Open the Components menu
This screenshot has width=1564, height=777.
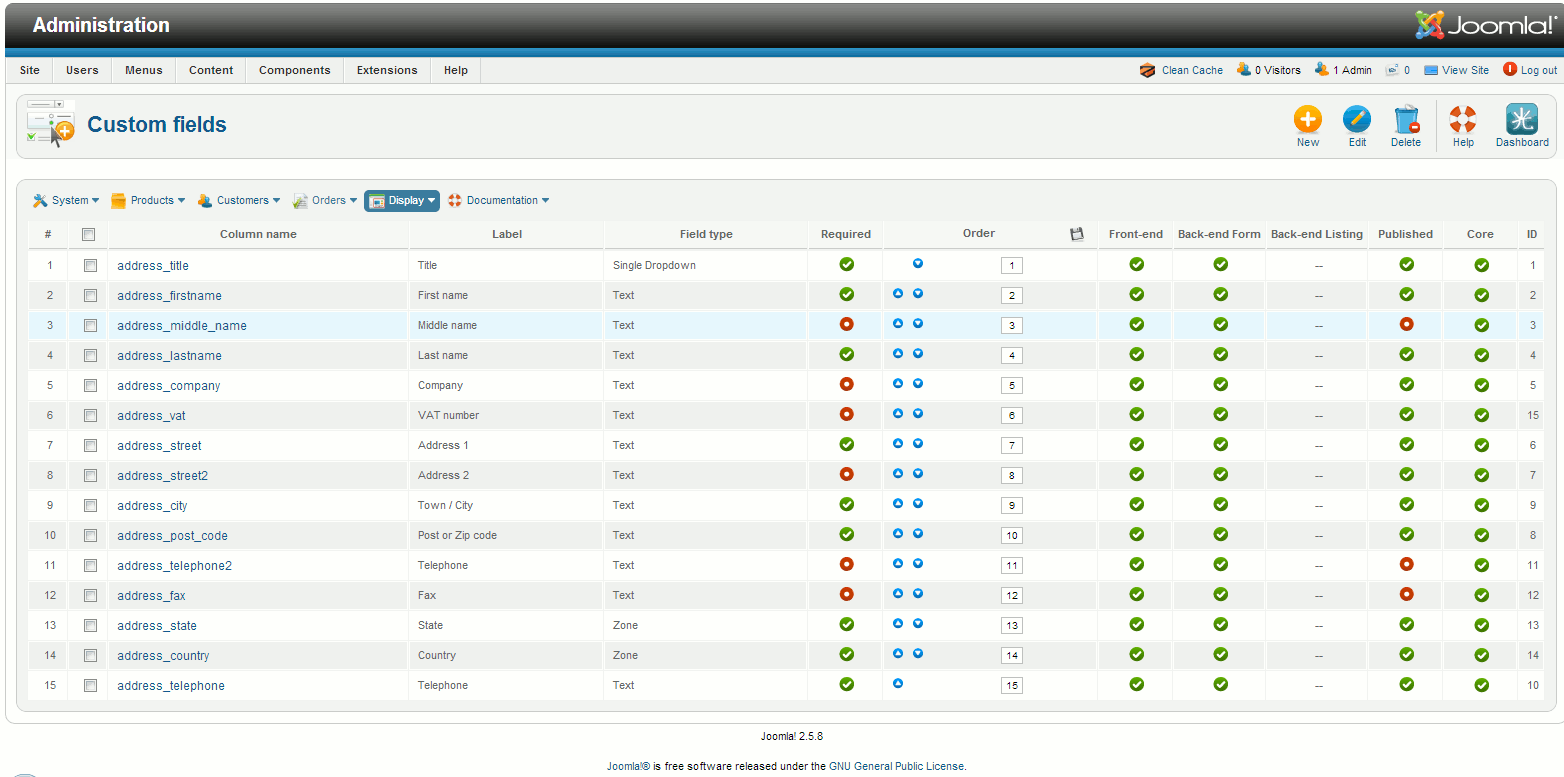(x=294, y=70)
